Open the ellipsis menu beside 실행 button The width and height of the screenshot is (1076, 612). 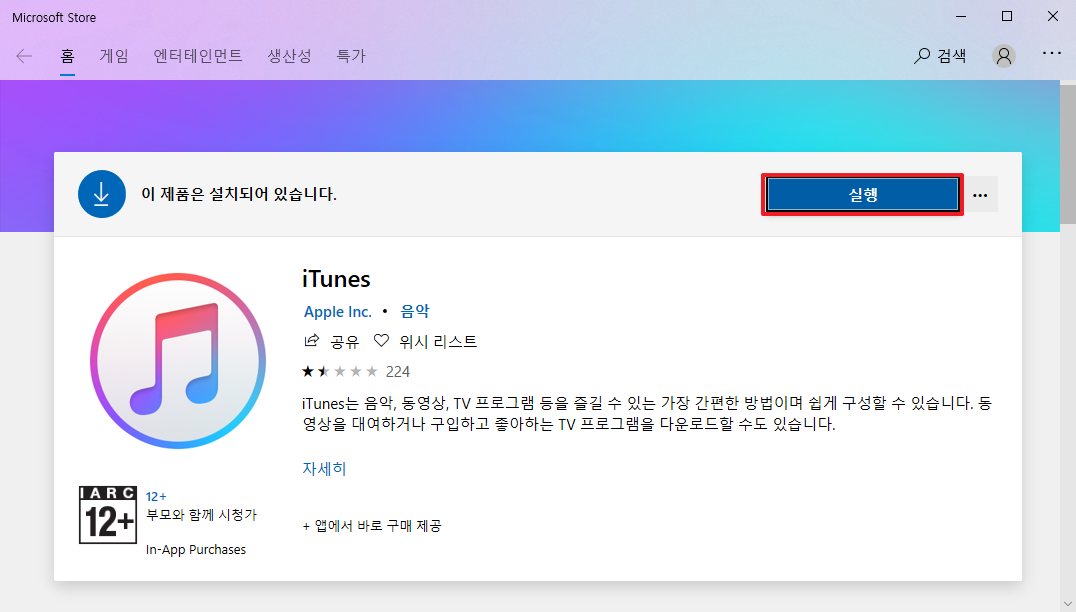coord(980,194)
